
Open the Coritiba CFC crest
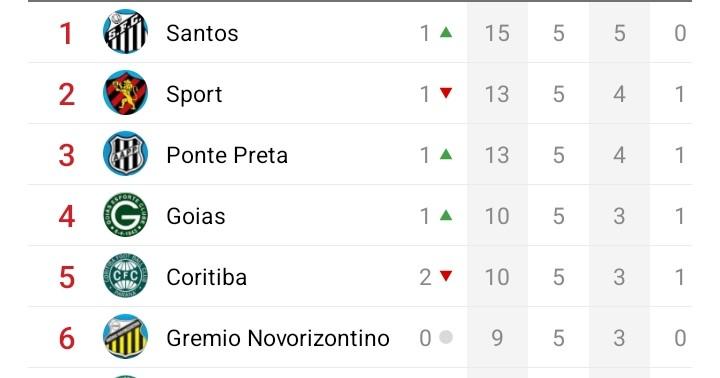[x=125, y=276]
